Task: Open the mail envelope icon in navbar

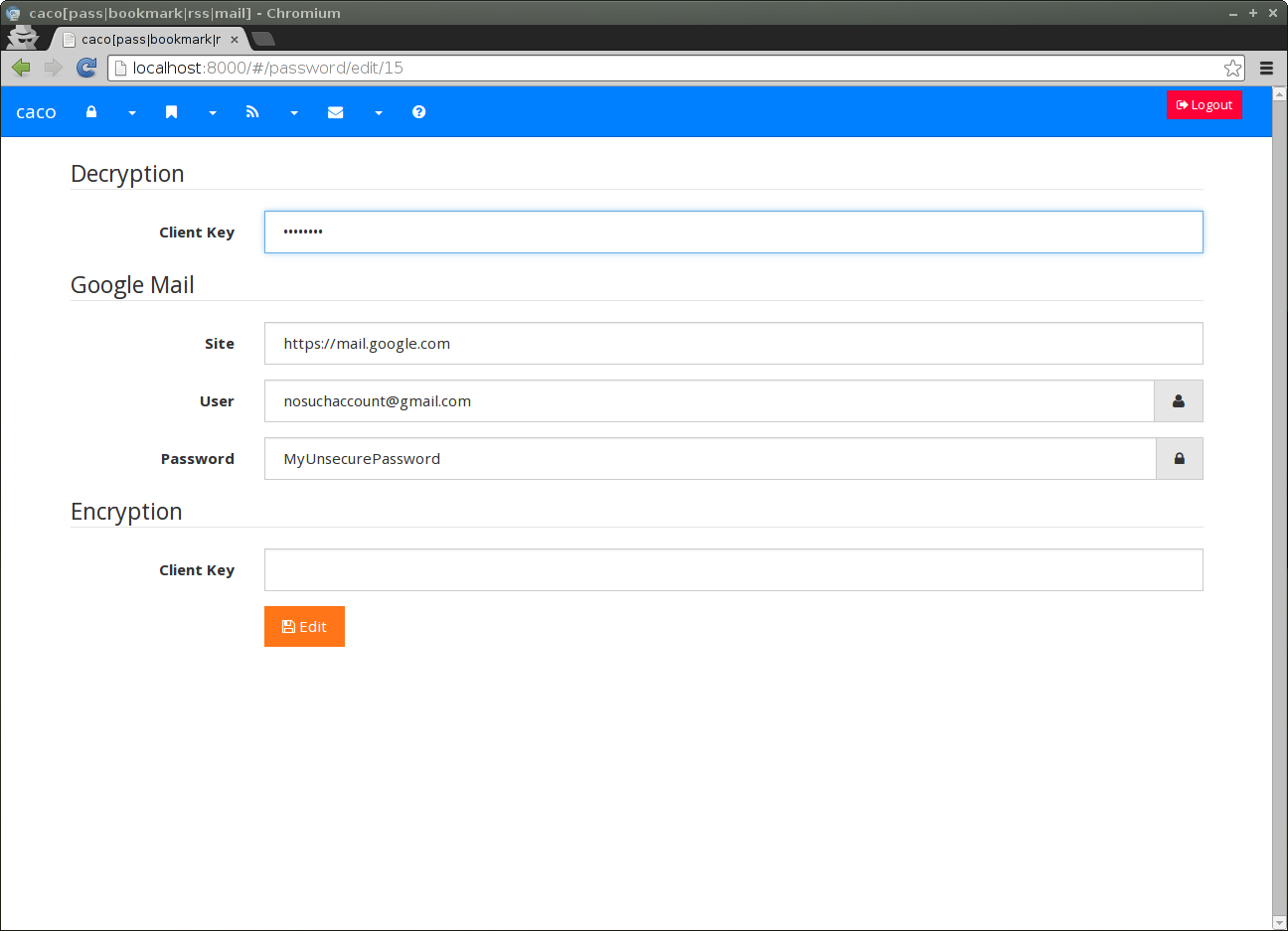Action: pos(336,112)
